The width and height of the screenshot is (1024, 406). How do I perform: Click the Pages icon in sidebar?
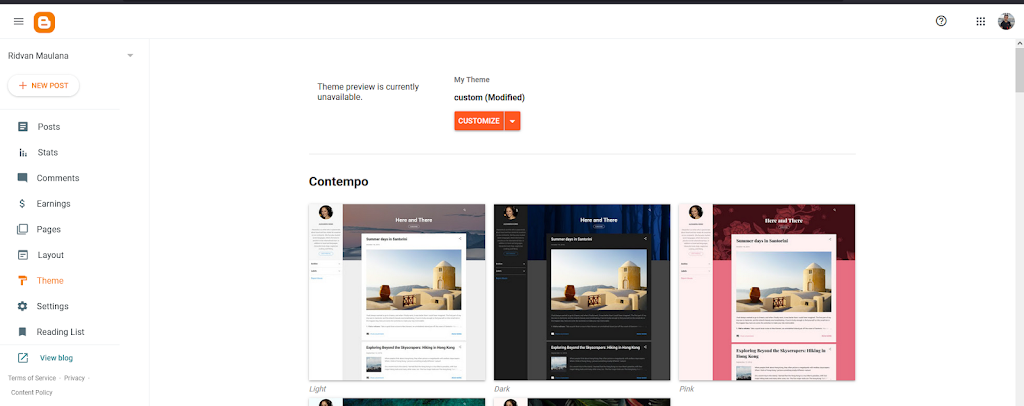pos(23,229)
